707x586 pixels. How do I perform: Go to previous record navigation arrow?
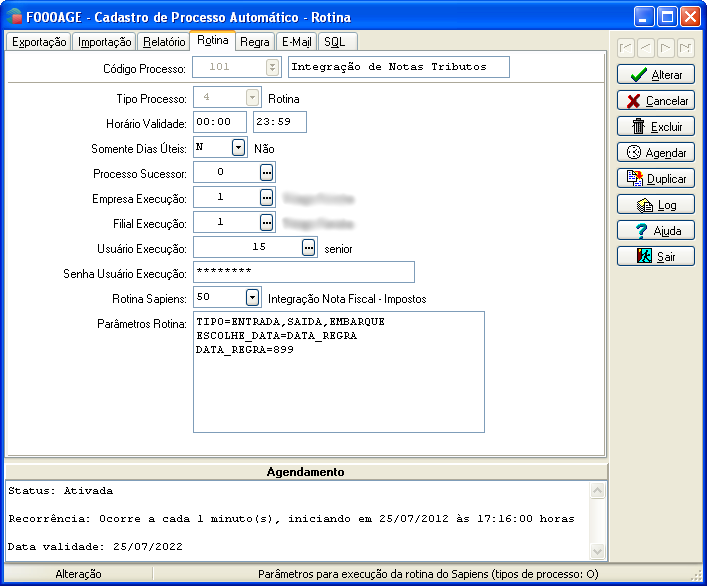tap(646, 47)
